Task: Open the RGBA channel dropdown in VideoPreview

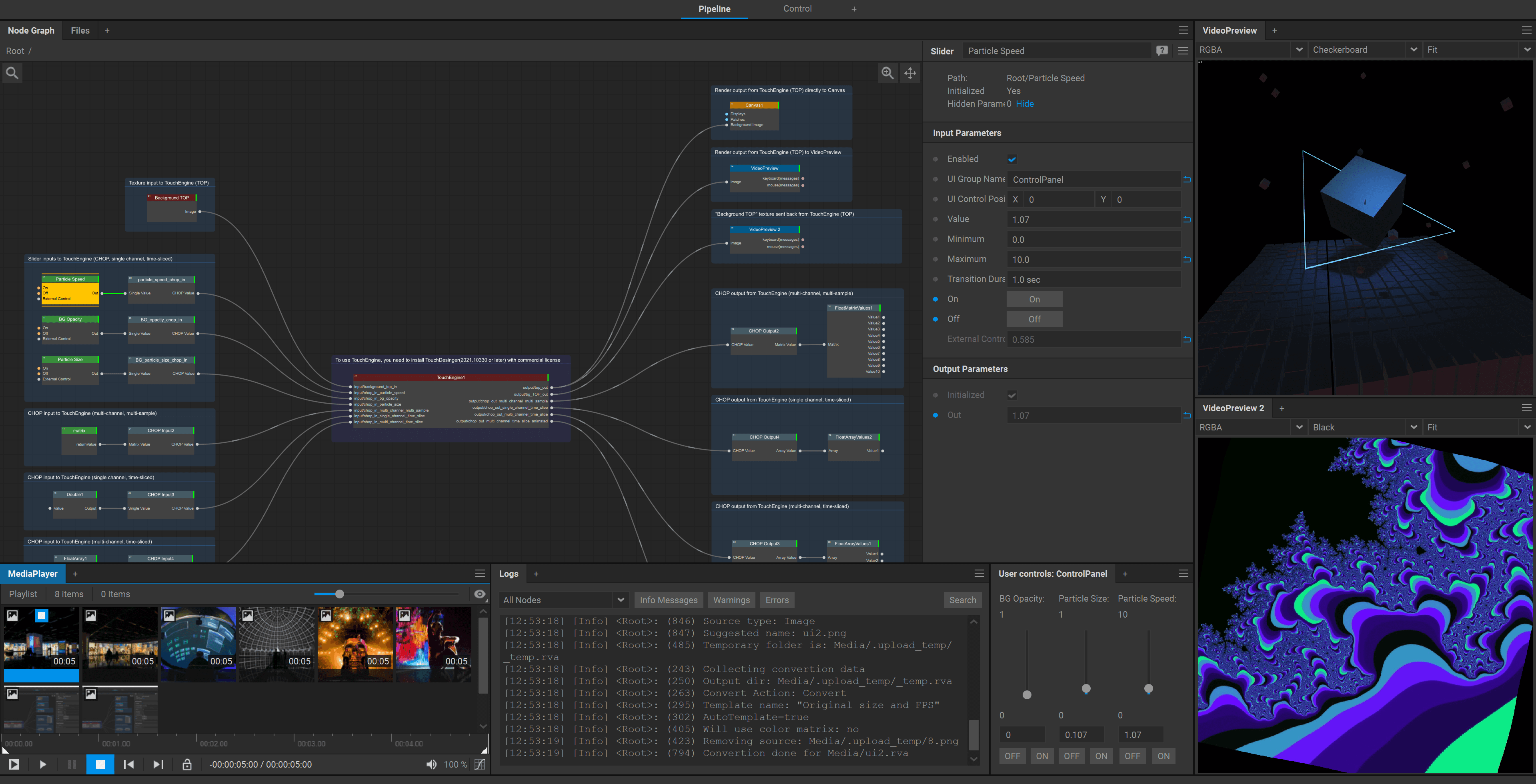Action: tap(1252, 50)
